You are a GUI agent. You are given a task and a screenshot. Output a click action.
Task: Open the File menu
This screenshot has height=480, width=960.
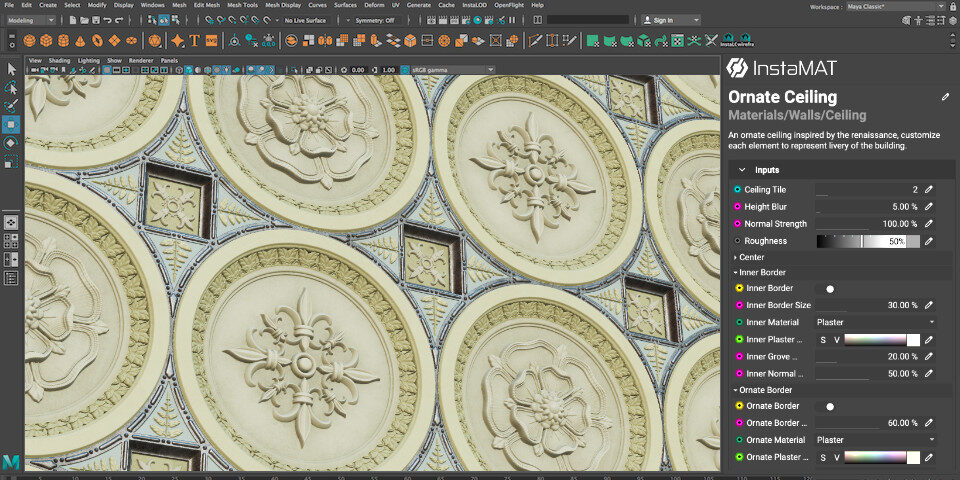(9, 5)
